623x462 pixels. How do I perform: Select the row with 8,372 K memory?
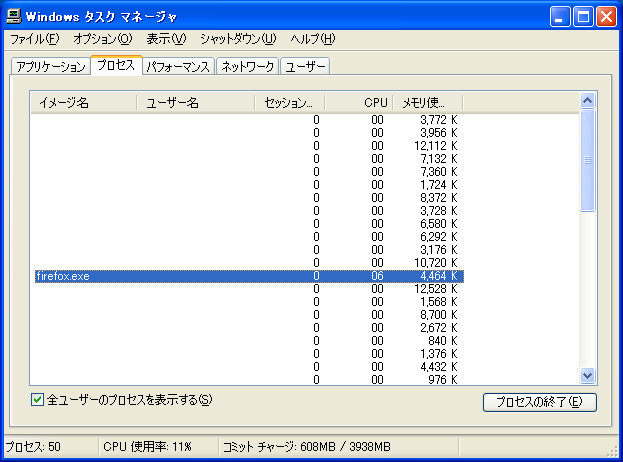tap(250, 198)
